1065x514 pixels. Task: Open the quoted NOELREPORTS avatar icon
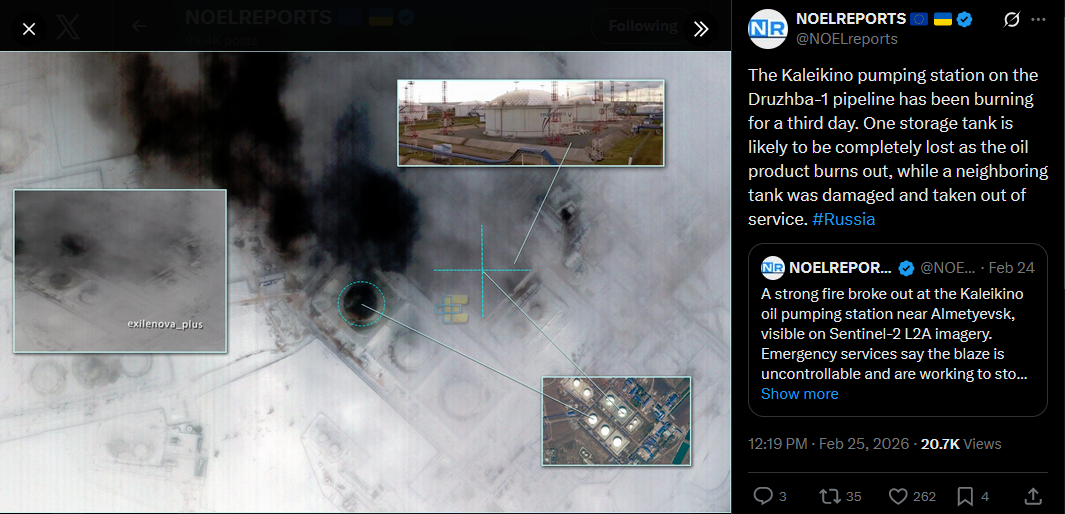coord(772,268)
